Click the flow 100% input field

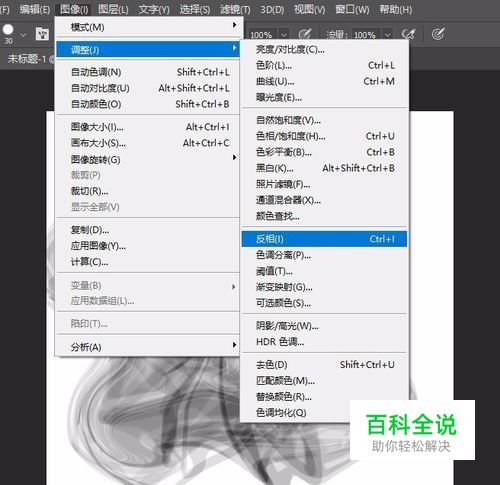tap(366, 35)
